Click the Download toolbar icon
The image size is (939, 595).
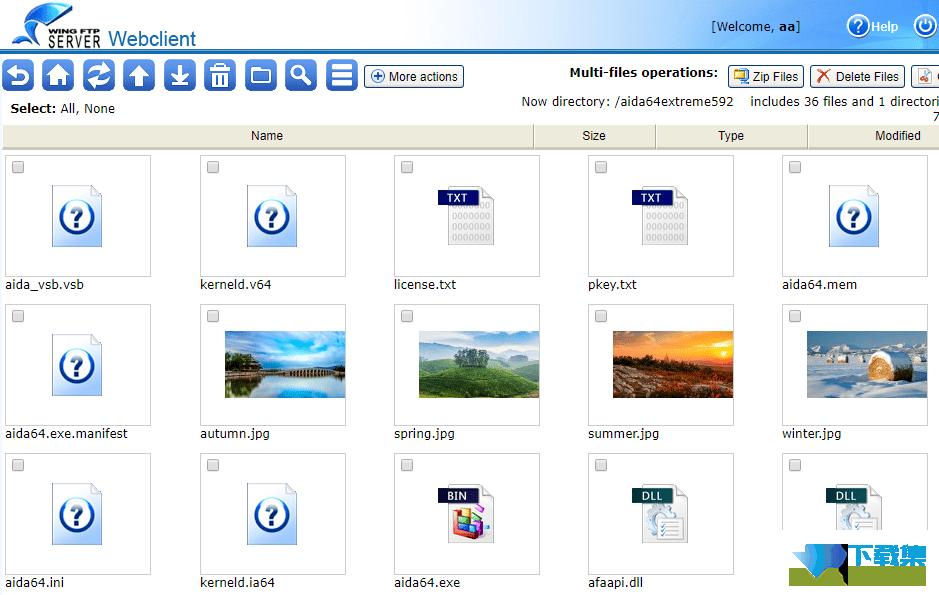pyautogui.click(x=180, y=75)
